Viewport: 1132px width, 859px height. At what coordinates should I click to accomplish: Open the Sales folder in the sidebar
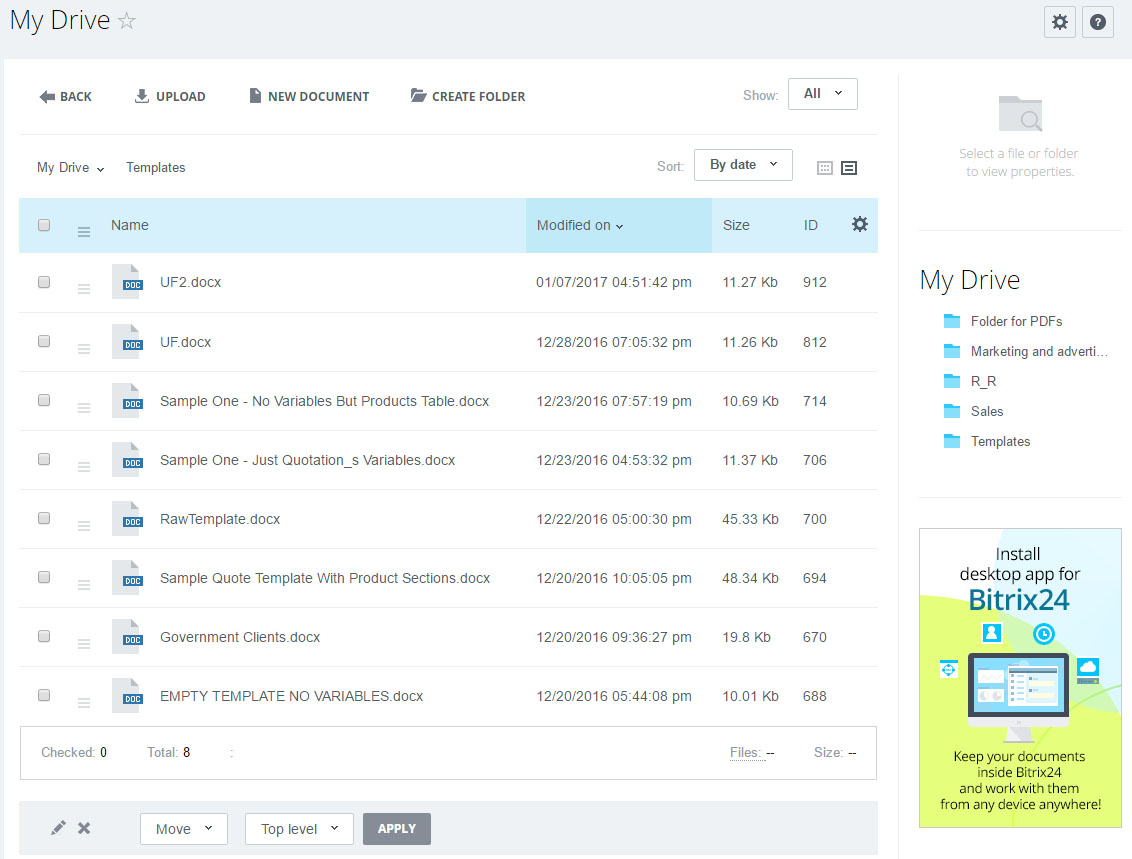point(986,411)
